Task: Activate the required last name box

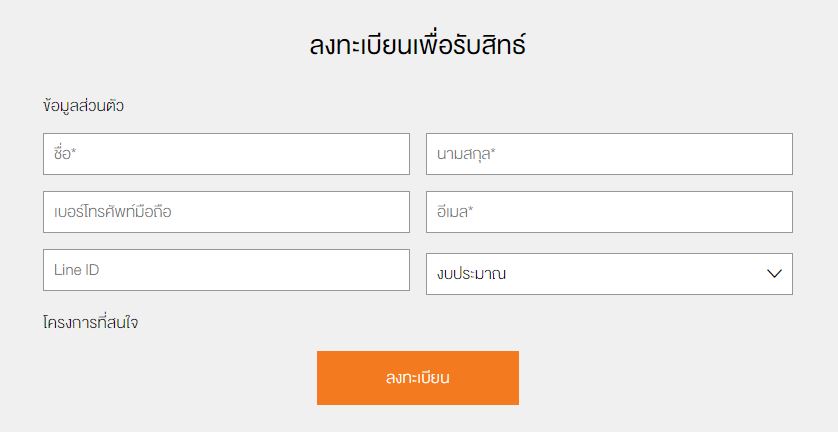Action: [x=609, y=154]
